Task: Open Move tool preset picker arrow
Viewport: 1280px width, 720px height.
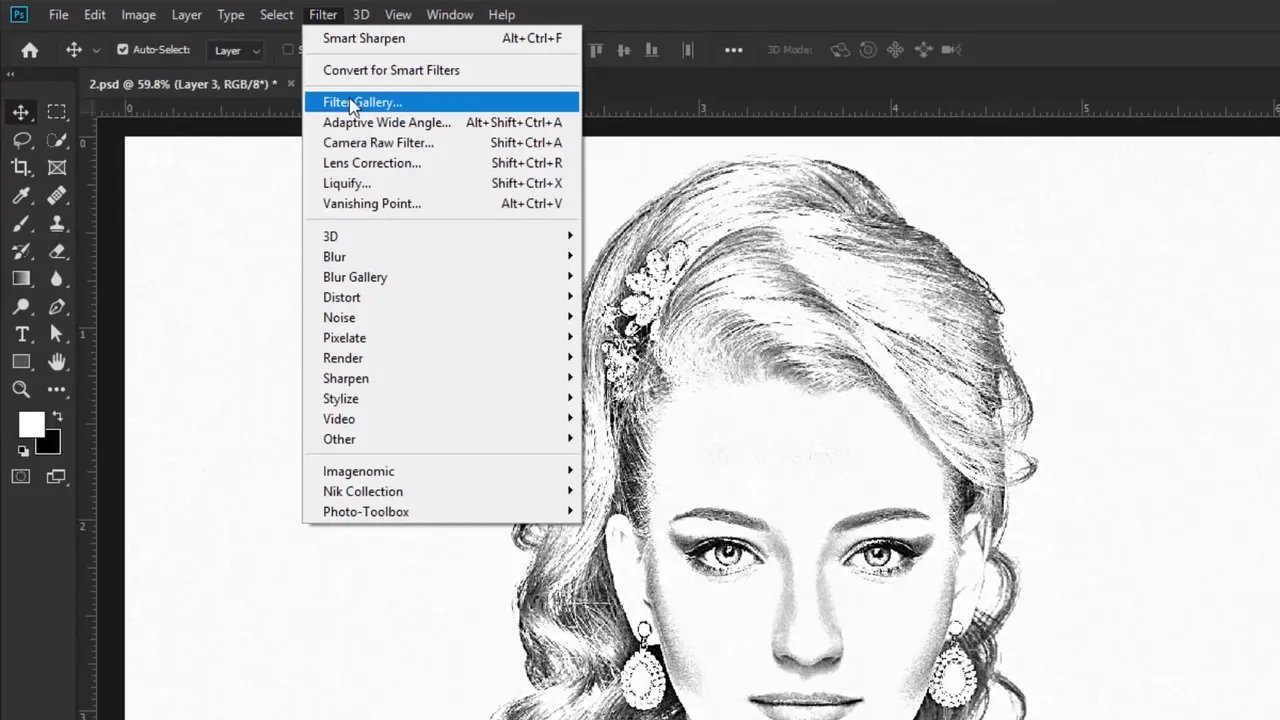Action: pos(96,50)
